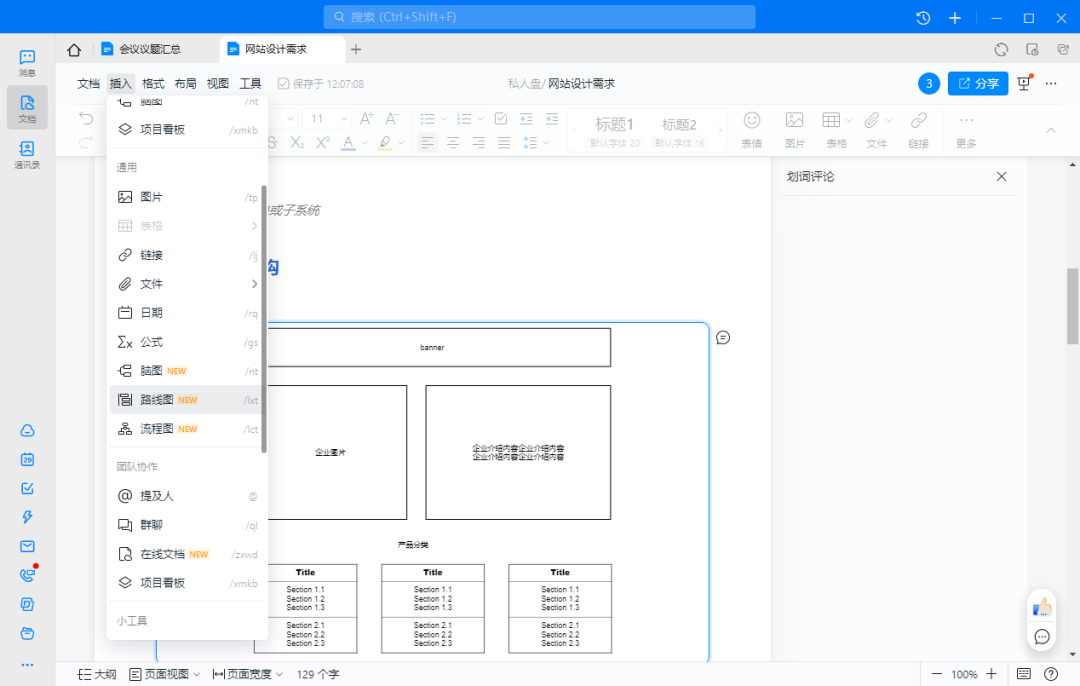The image size is (1080, 686).
Task: Open the page width dropdown
Action: (x=248, y=674)
